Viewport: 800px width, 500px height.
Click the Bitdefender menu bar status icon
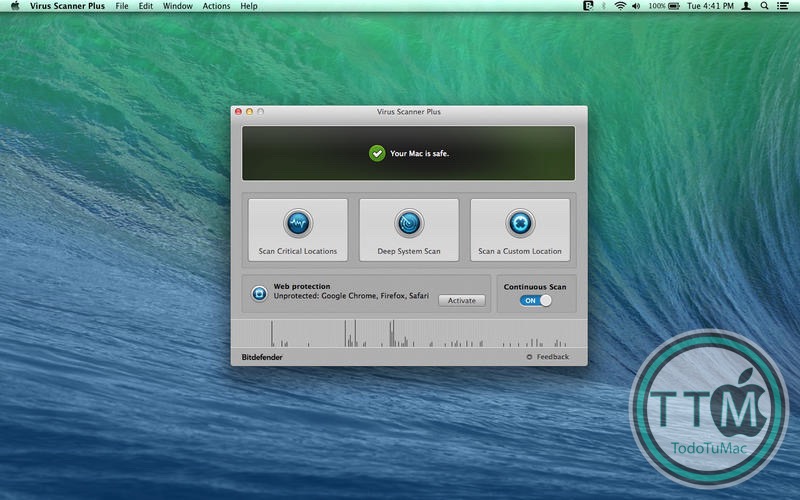[x=588, y=6]
